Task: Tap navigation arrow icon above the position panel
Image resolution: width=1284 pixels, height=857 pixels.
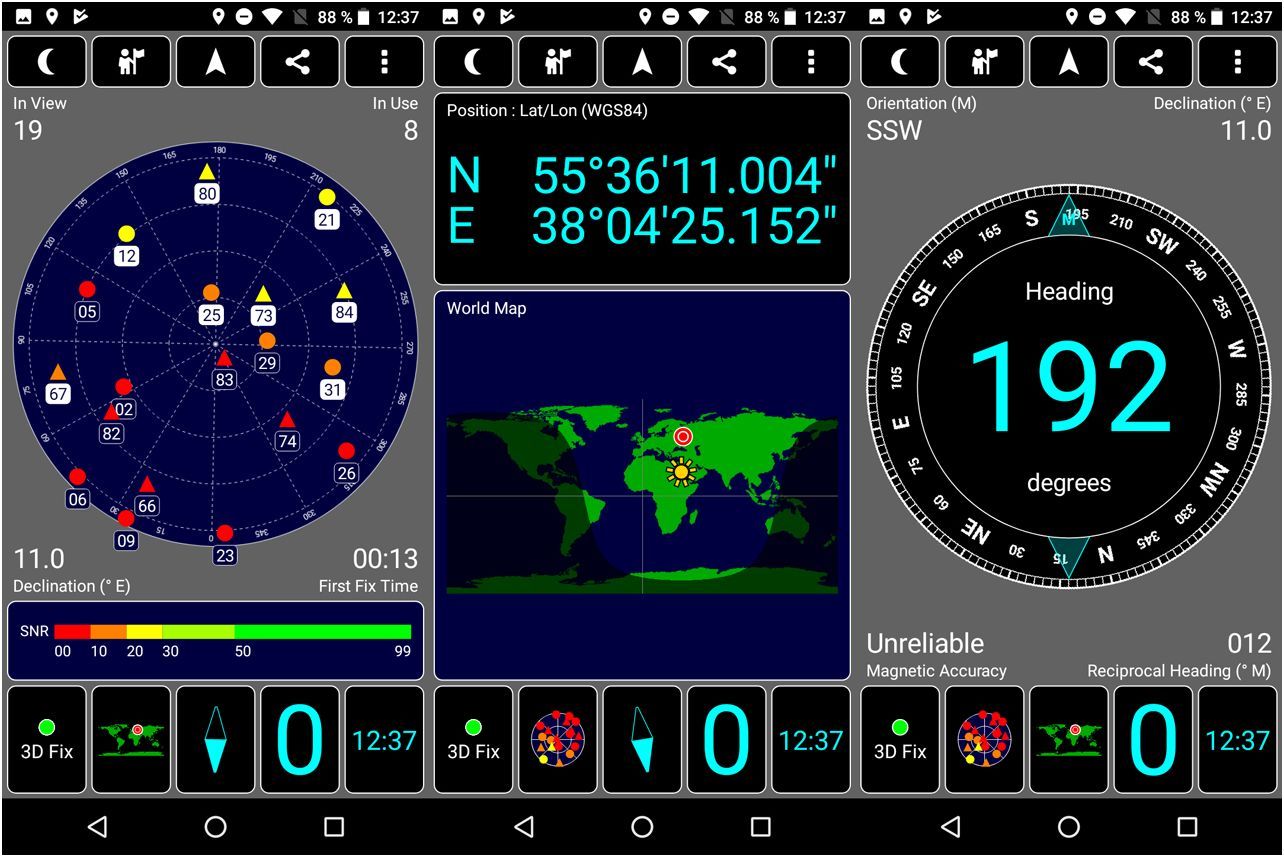Action: coord(642,62)
